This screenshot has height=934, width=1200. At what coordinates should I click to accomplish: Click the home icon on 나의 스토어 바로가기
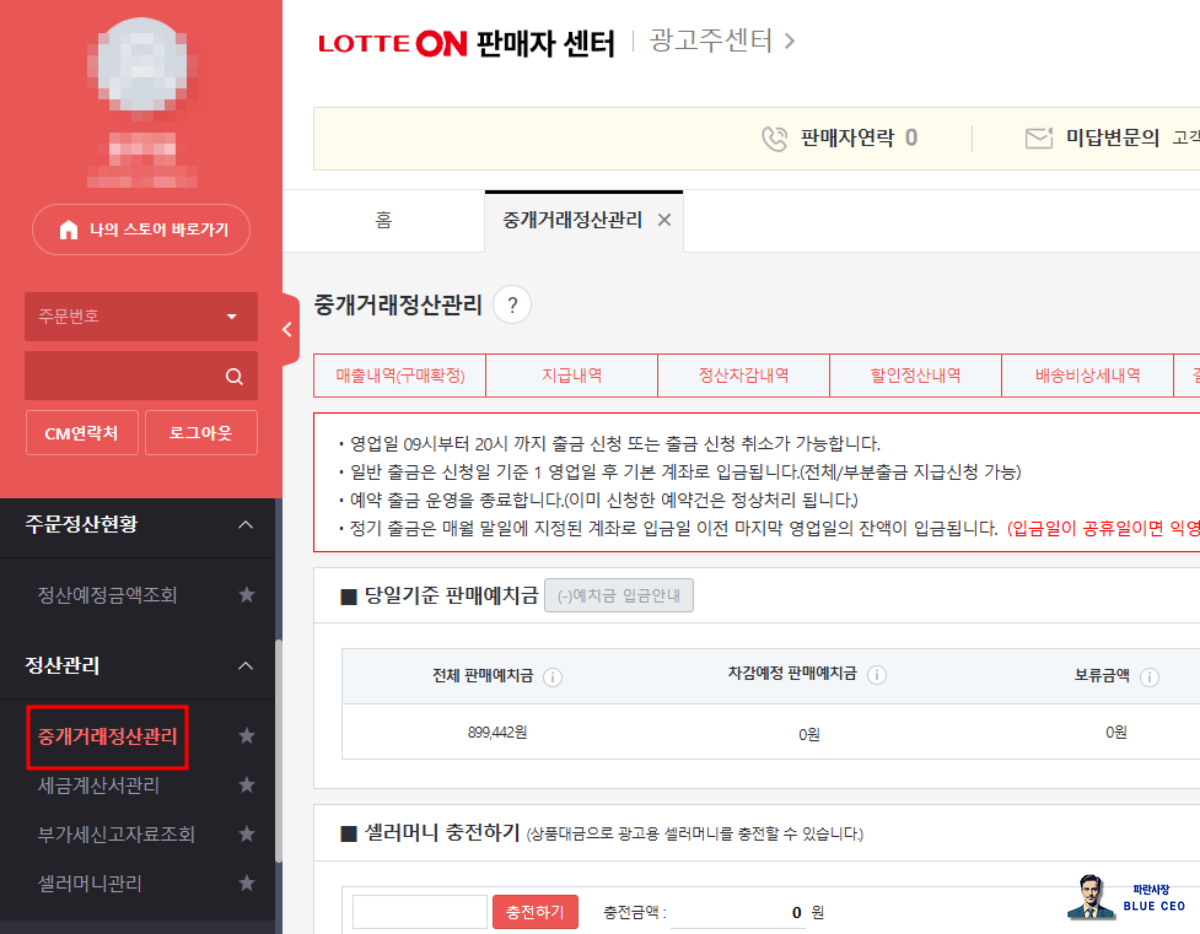68,229
